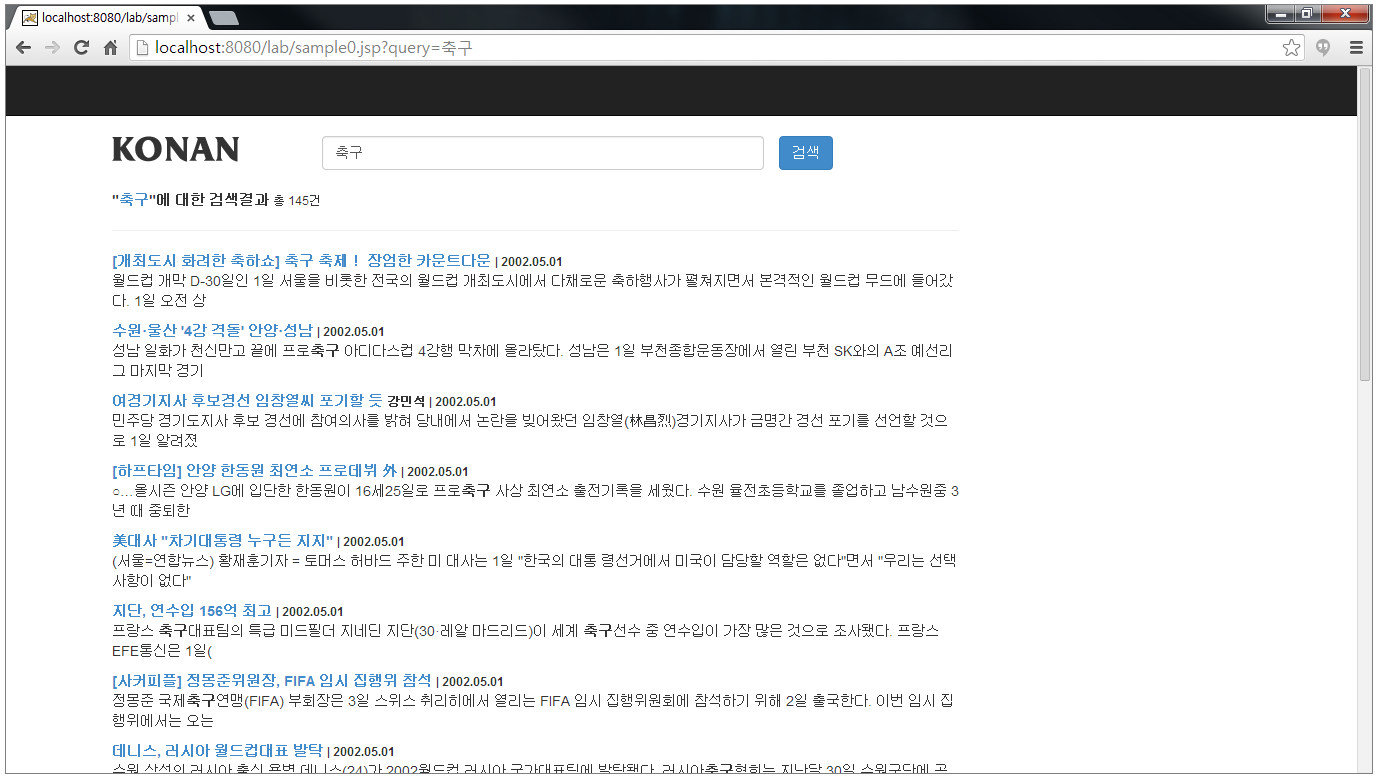
Task: Go forward with the browser forward arrow
Action: [52, 47]
